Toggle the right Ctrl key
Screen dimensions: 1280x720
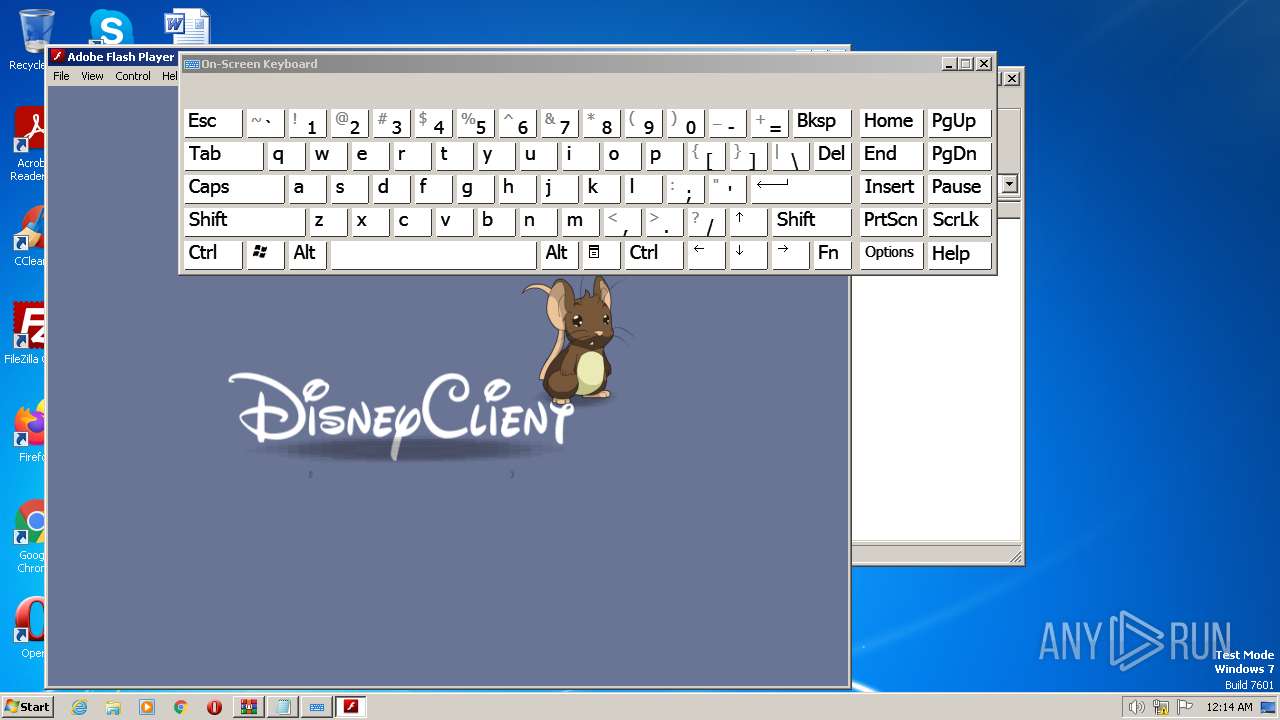654,254
